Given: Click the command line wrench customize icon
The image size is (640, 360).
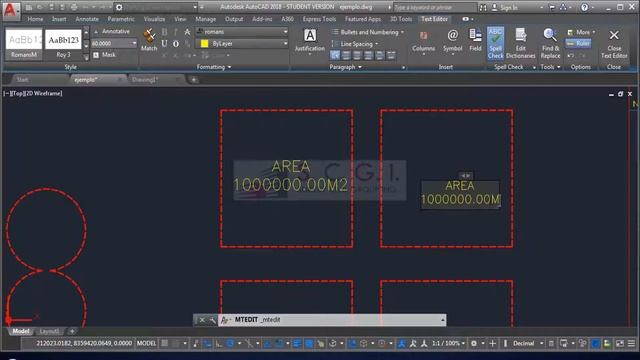Looking at the screenshot, I should coord(212,320).
